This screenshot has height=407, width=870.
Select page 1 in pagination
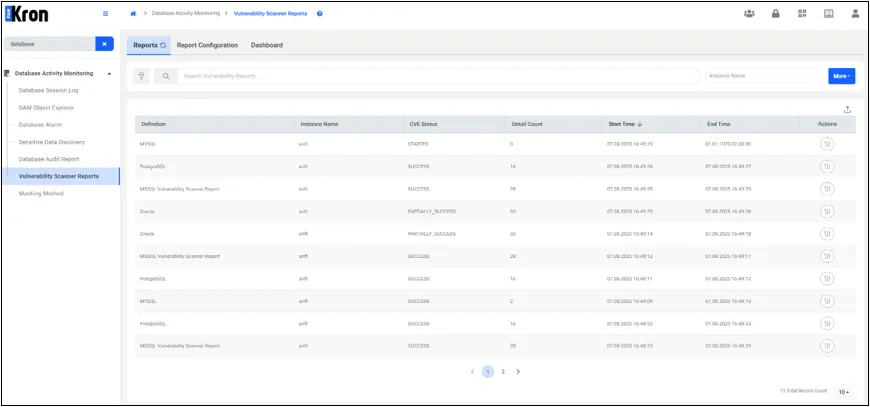[x=488, y=372]
